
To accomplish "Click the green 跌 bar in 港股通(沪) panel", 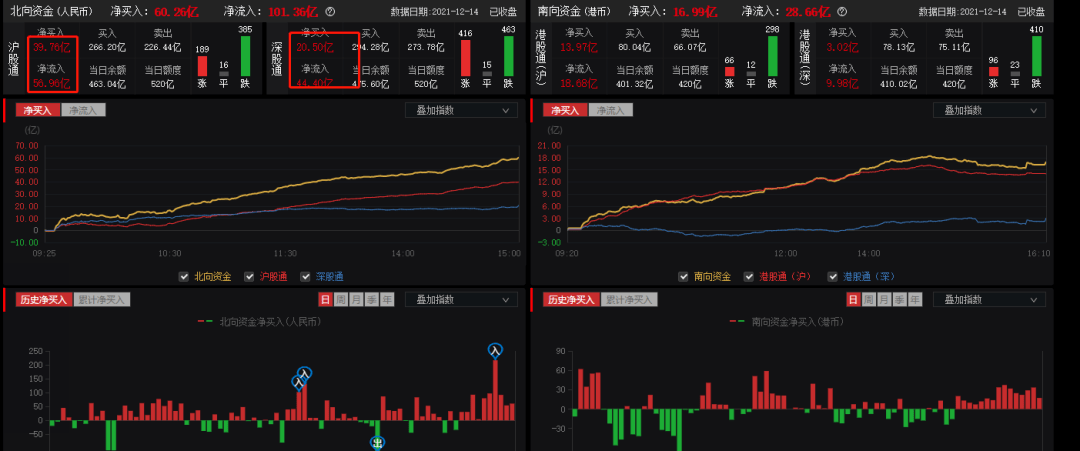I will tap(772, 56).
